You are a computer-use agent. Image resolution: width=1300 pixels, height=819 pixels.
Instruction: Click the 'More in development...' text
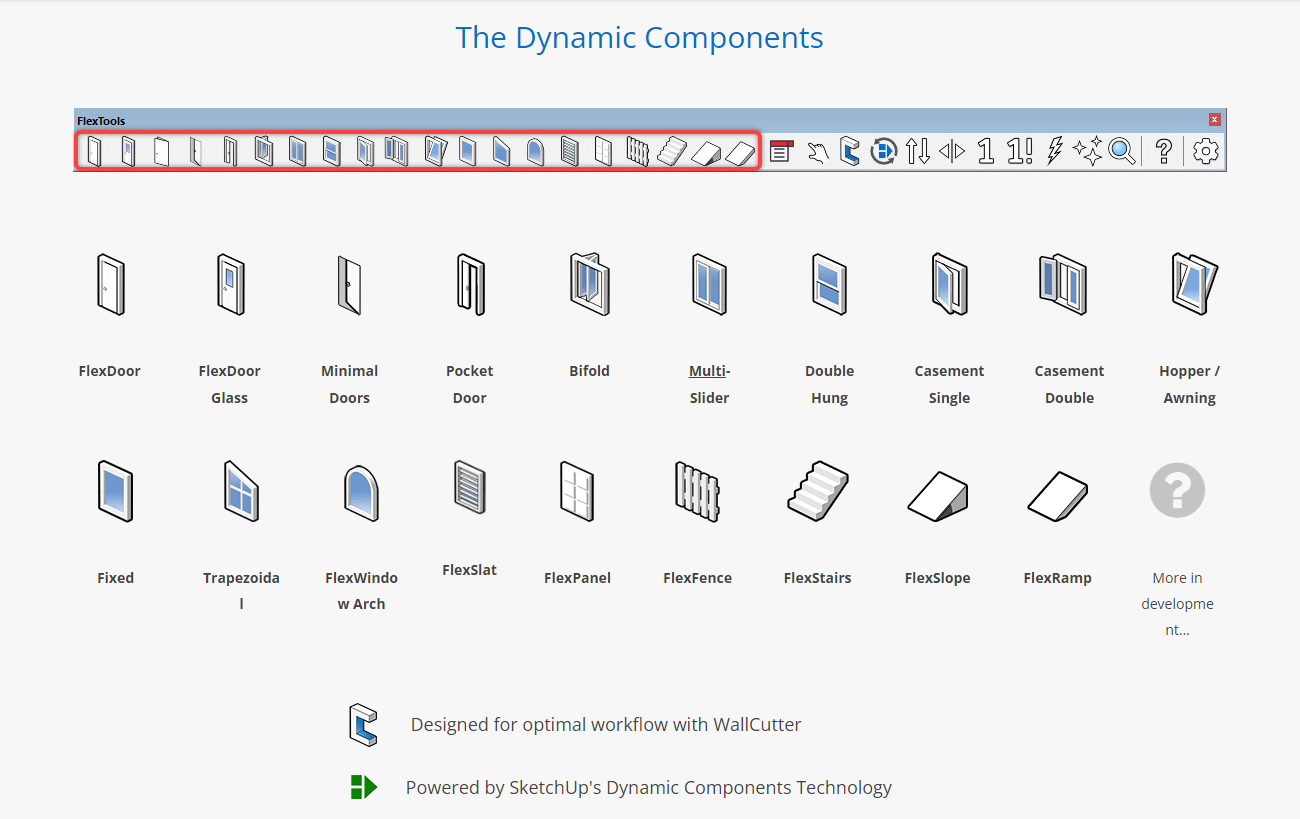click(1177, 604)
